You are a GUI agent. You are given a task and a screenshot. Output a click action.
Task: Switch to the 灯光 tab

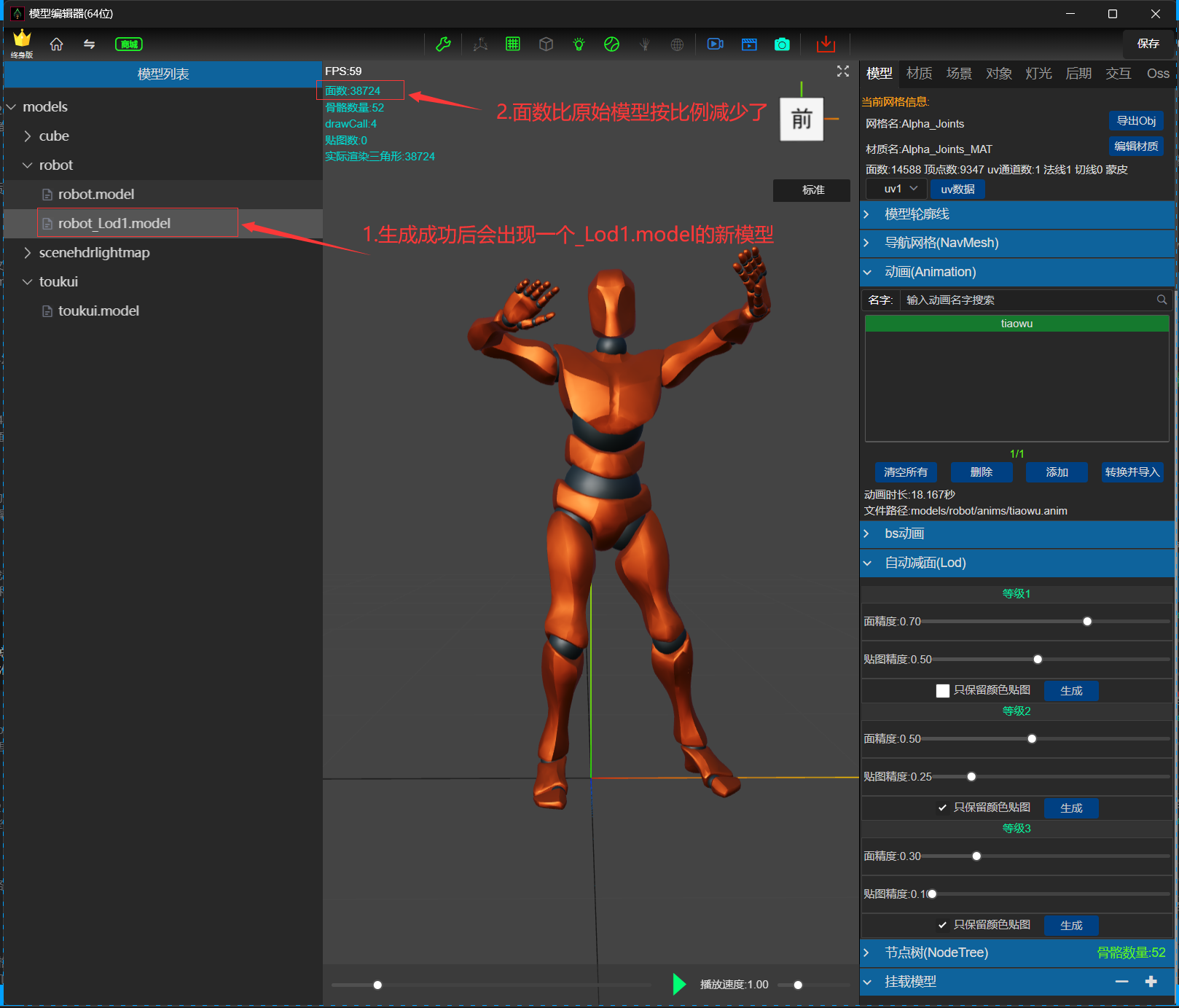coord(1038,74)
